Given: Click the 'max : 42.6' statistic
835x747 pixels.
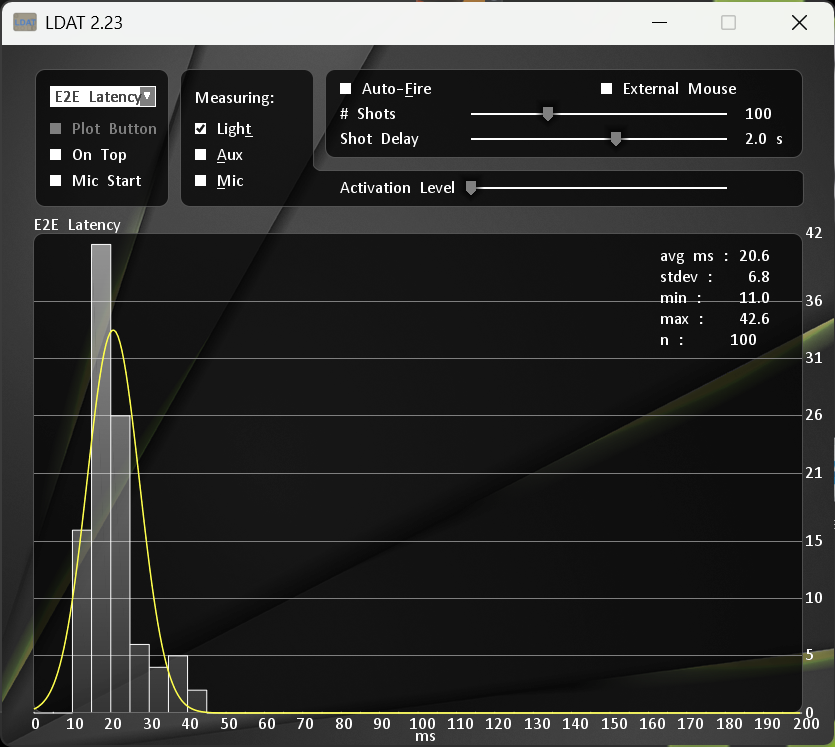Looking at the screenshot, I should coord(715,319).
